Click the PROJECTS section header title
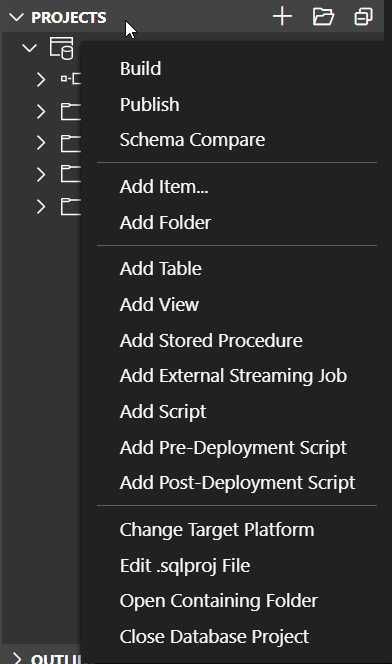This screenshot has width=392, height=664. (x=69, y=17)
